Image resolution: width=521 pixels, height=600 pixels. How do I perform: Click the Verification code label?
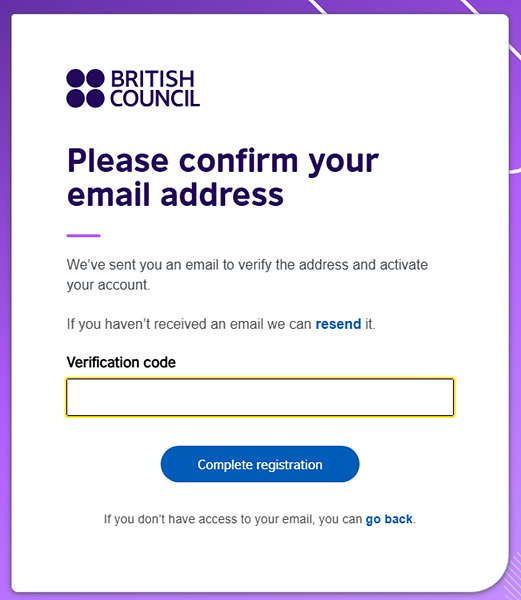click(121, 362)
